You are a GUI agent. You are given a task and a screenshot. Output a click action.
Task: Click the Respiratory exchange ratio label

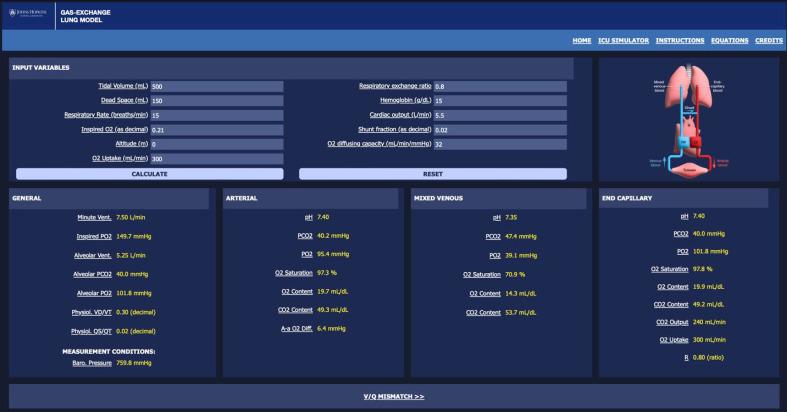395,86
